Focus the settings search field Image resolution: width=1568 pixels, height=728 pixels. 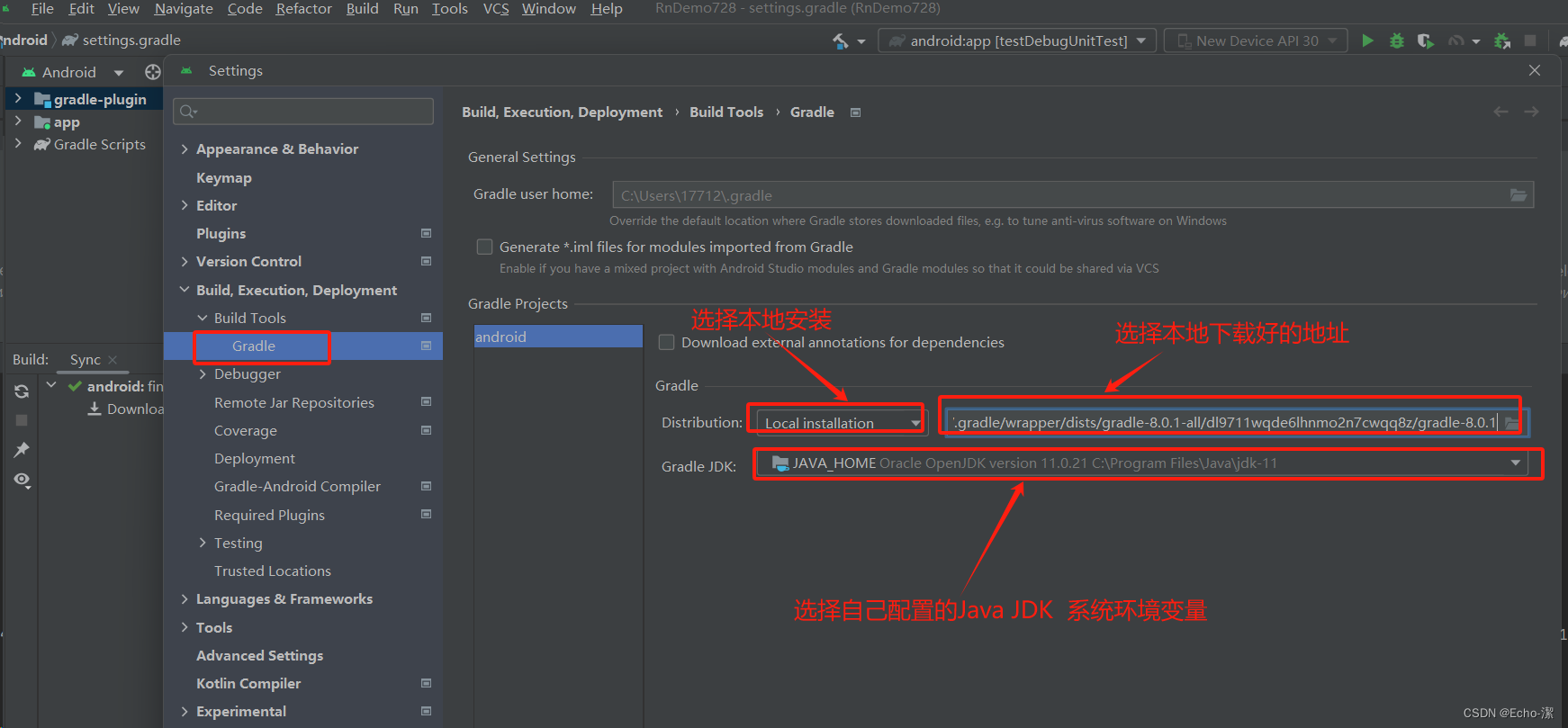303,112
